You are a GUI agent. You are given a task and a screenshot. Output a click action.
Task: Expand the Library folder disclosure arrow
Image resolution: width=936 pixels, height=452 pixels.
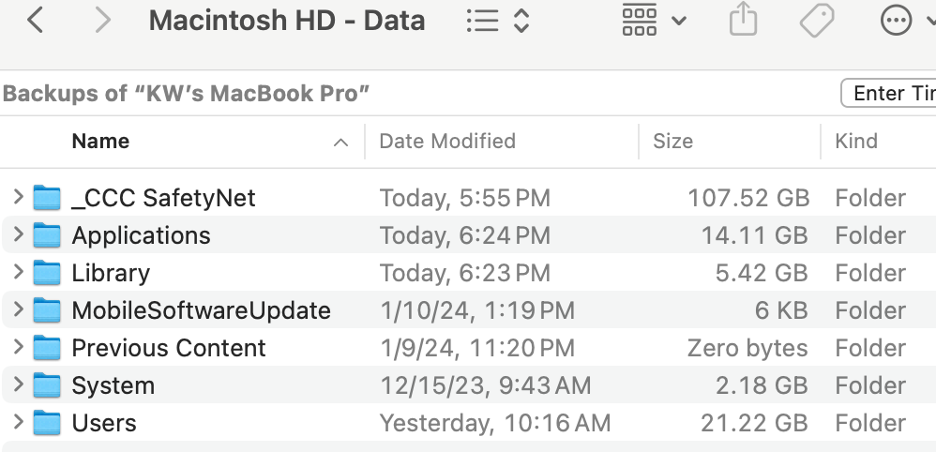tap(17, 273)
